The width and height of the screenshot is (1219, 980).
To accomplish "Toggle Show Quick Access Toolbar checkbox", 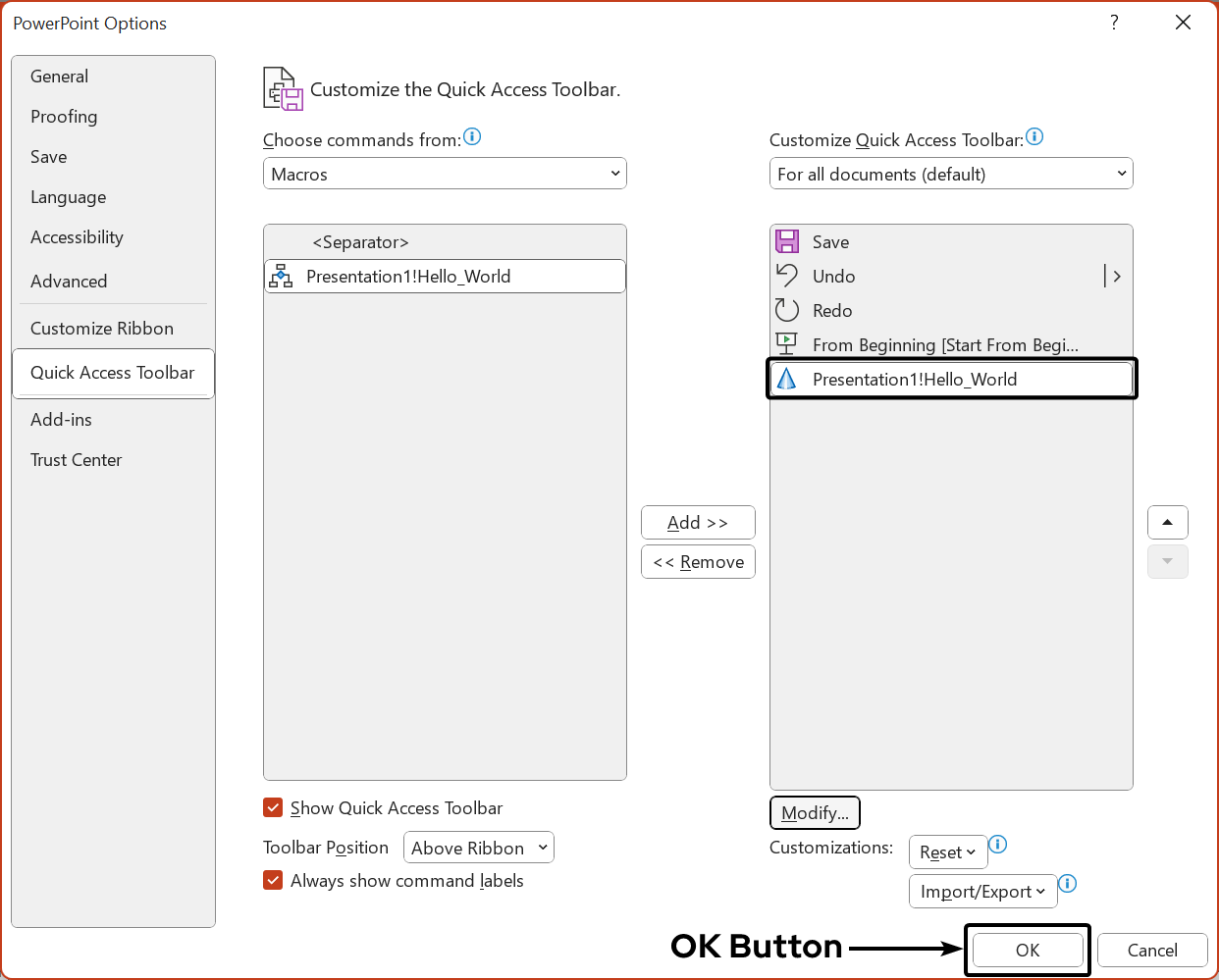I will click(x=273, y=807).
